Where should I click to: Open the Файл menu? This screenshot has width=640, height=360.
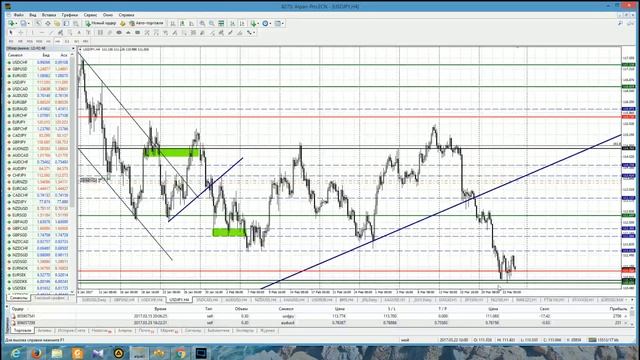pos(18,15)
